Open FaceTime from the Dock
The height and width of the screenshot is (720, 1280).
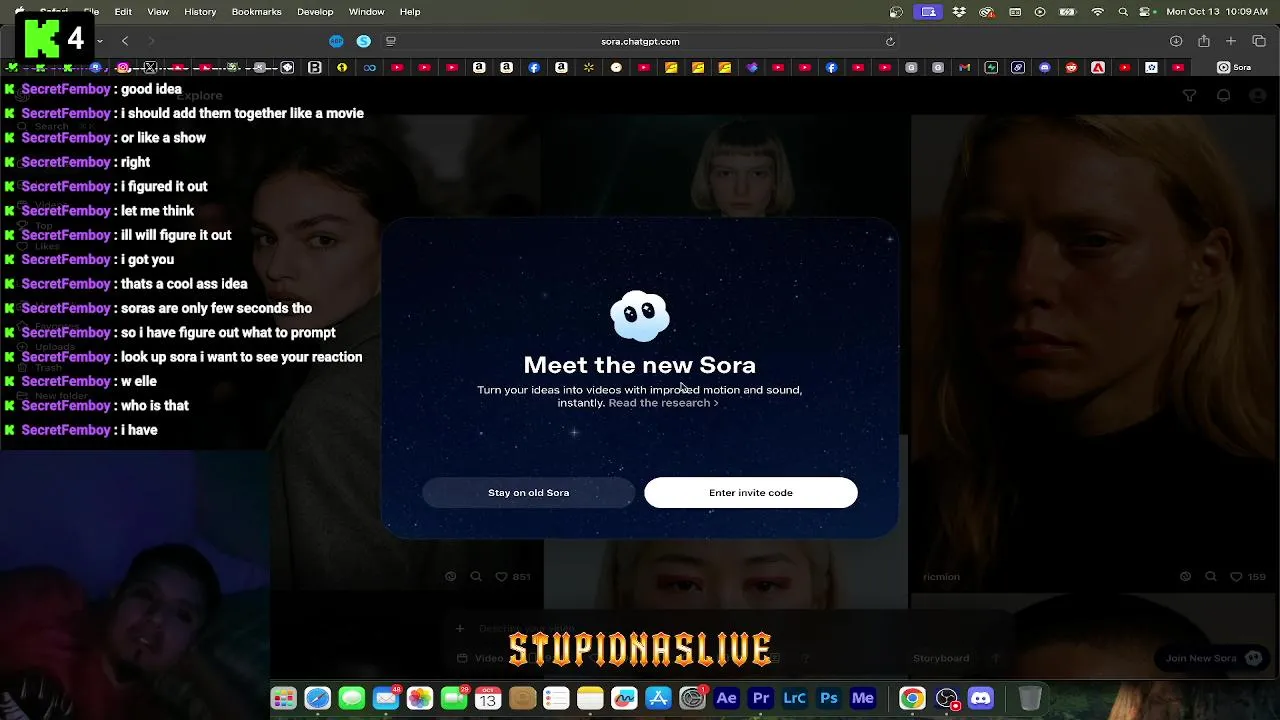point(454,698)
